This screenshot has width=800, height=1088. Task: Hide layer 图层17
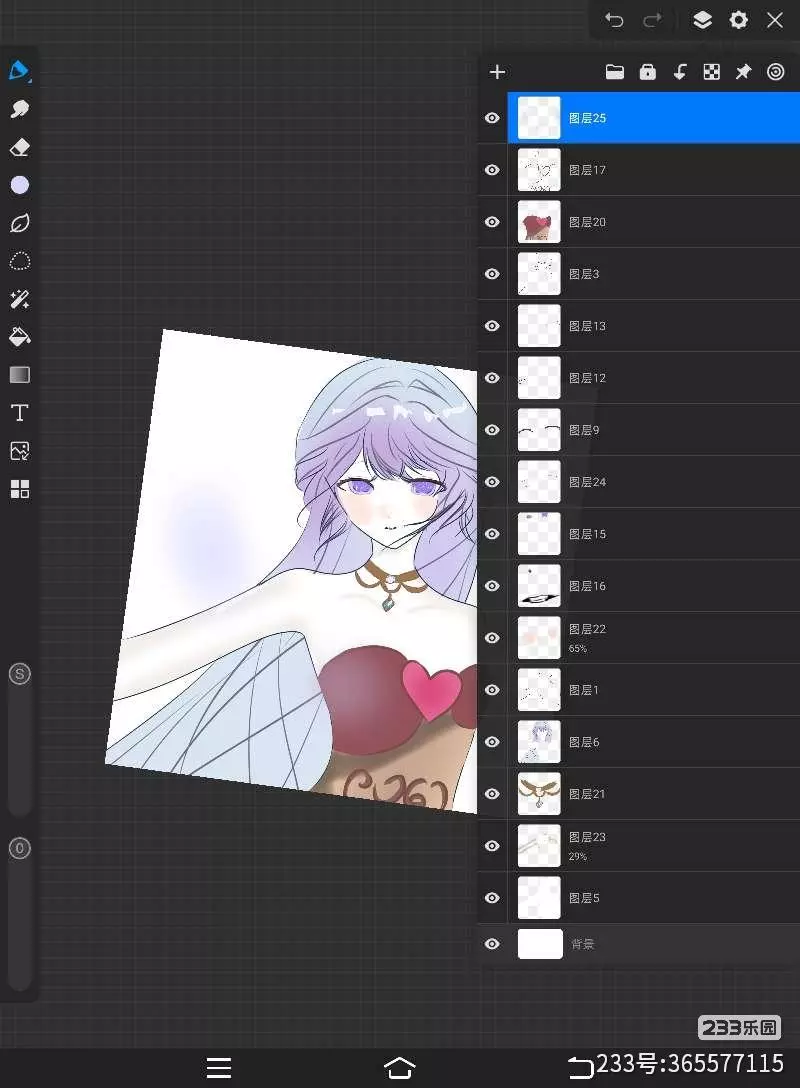492,170
